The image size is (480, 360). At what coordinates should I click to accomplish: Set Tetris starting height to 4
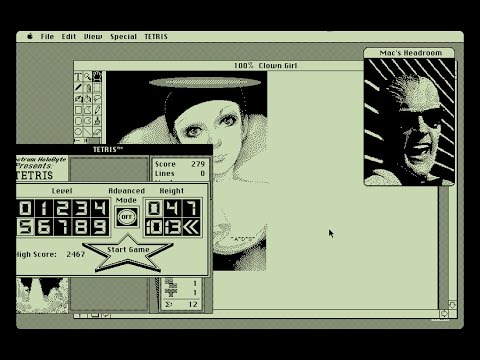pyautogui.click(x=173, y=208)
